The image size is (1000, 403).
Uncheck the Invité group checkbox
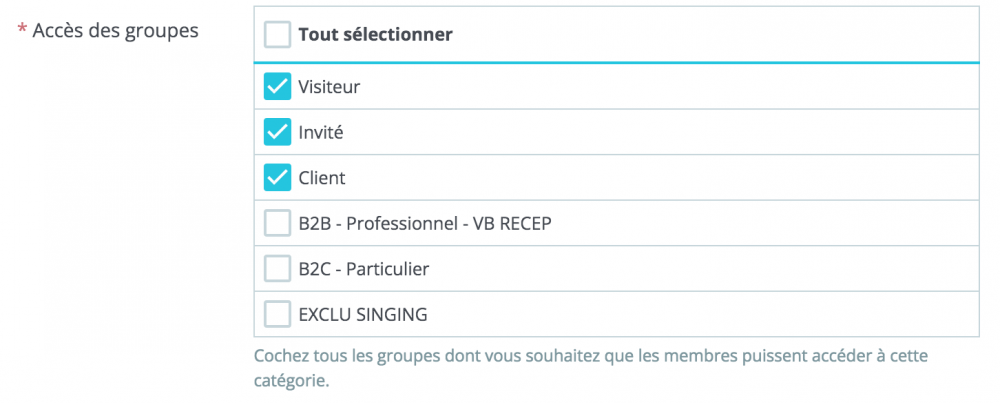pyautogui.click(x=277, y=132)
